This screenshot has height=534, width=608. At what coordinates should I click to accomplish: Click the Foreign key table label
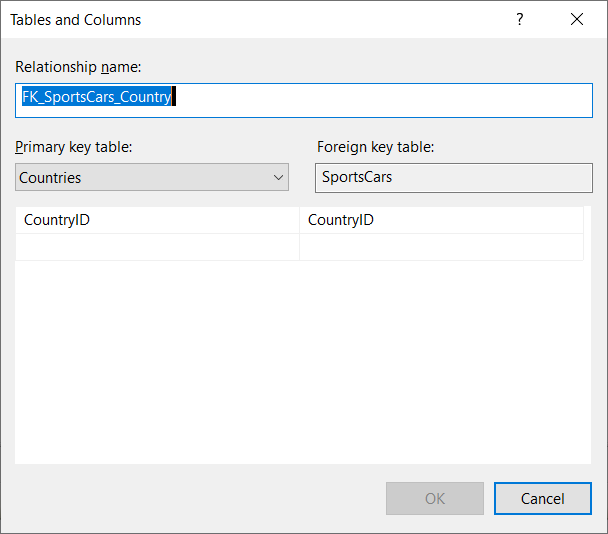(375, 147)
